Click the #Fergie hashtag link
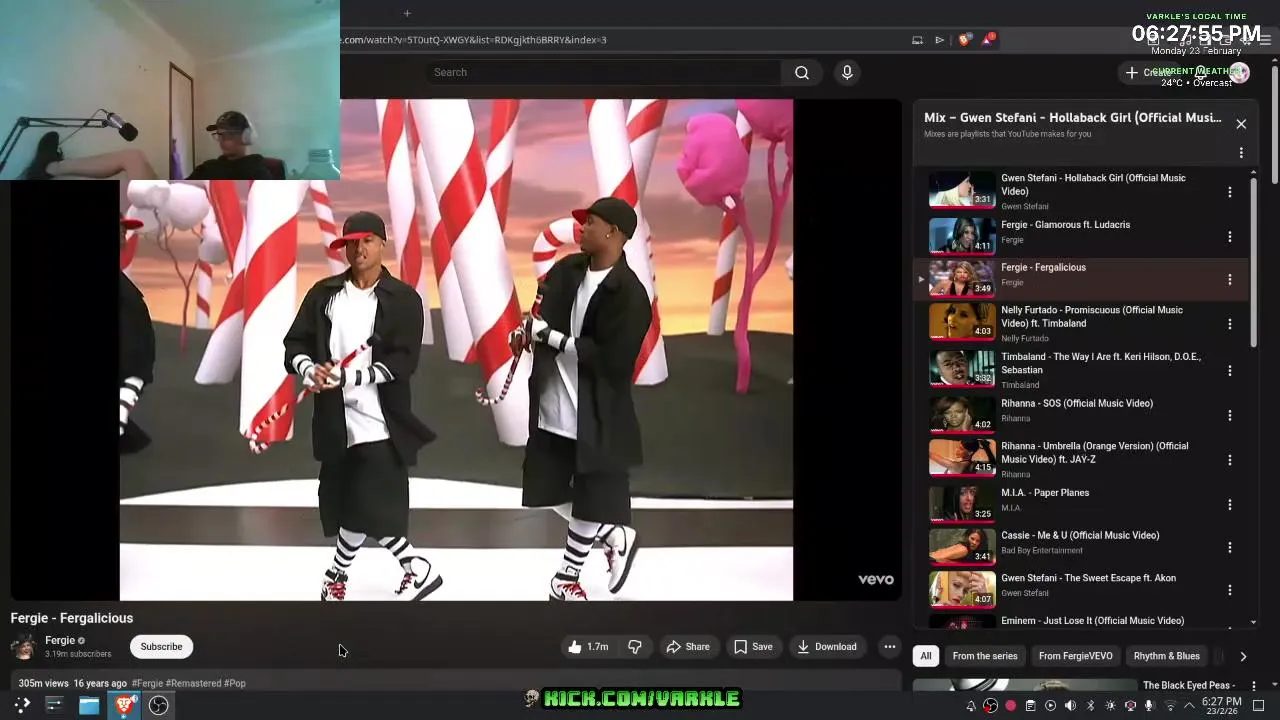The width and height of the screenshot is (1280, 720). (147, 683)
